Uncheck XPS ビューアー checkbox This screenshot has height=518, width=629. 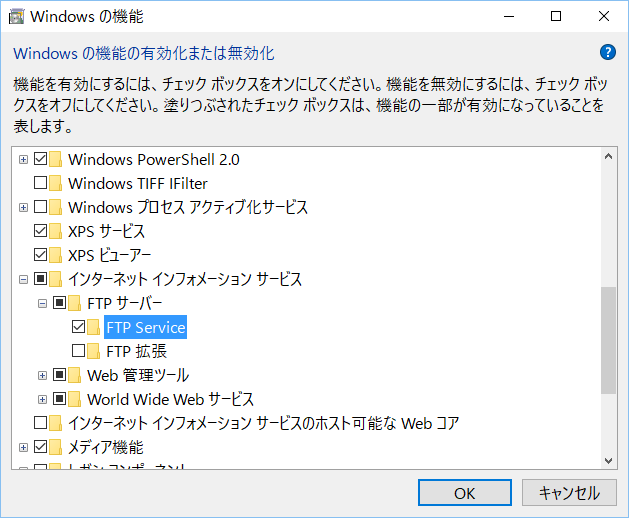41,255
